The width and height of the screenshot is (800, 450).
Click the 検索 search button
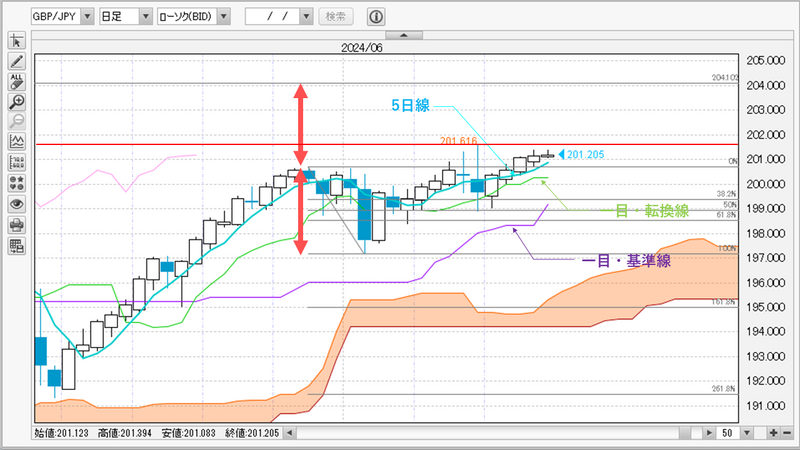coord(336,16)
